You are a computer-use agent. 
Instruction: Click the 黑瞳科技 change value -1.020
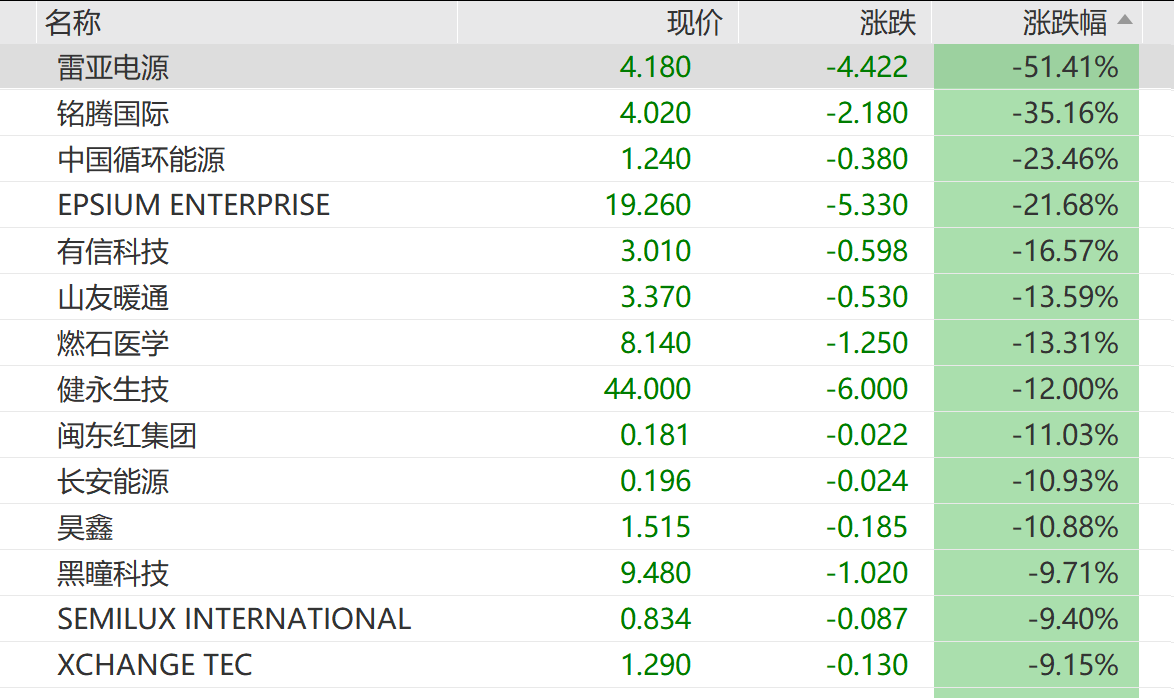[x=867, y=573]
